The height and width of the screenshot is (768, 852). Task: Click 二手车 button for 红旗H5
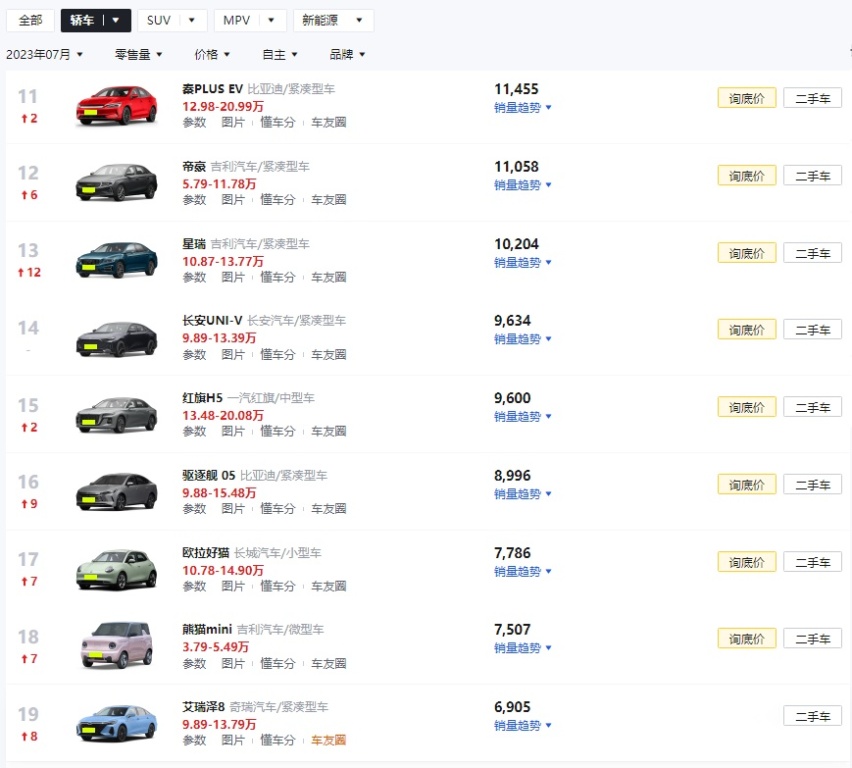click(x=813, y=407)
